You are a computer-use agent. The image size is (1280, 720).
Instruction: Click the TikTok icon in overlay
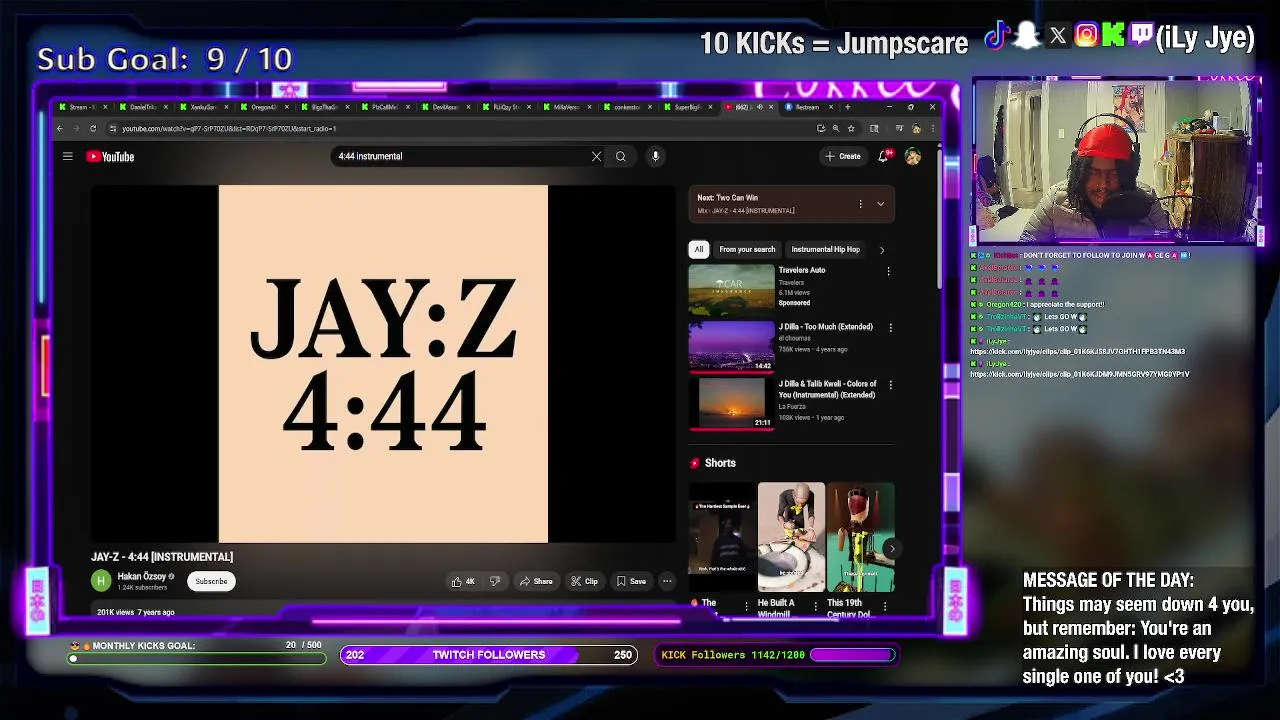[x=995, y=37]
